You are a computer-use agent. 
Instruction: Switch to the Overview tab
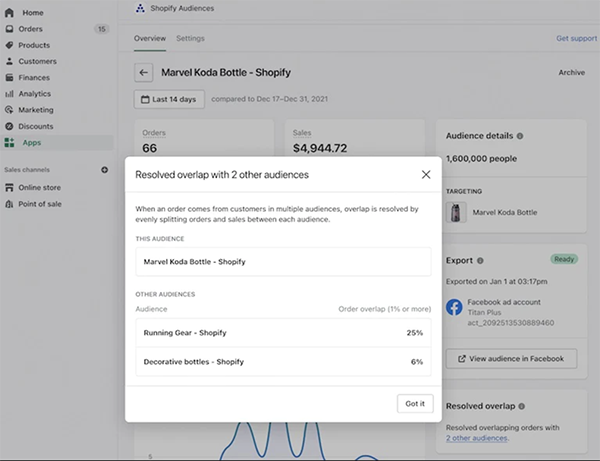tap(150, 38)
